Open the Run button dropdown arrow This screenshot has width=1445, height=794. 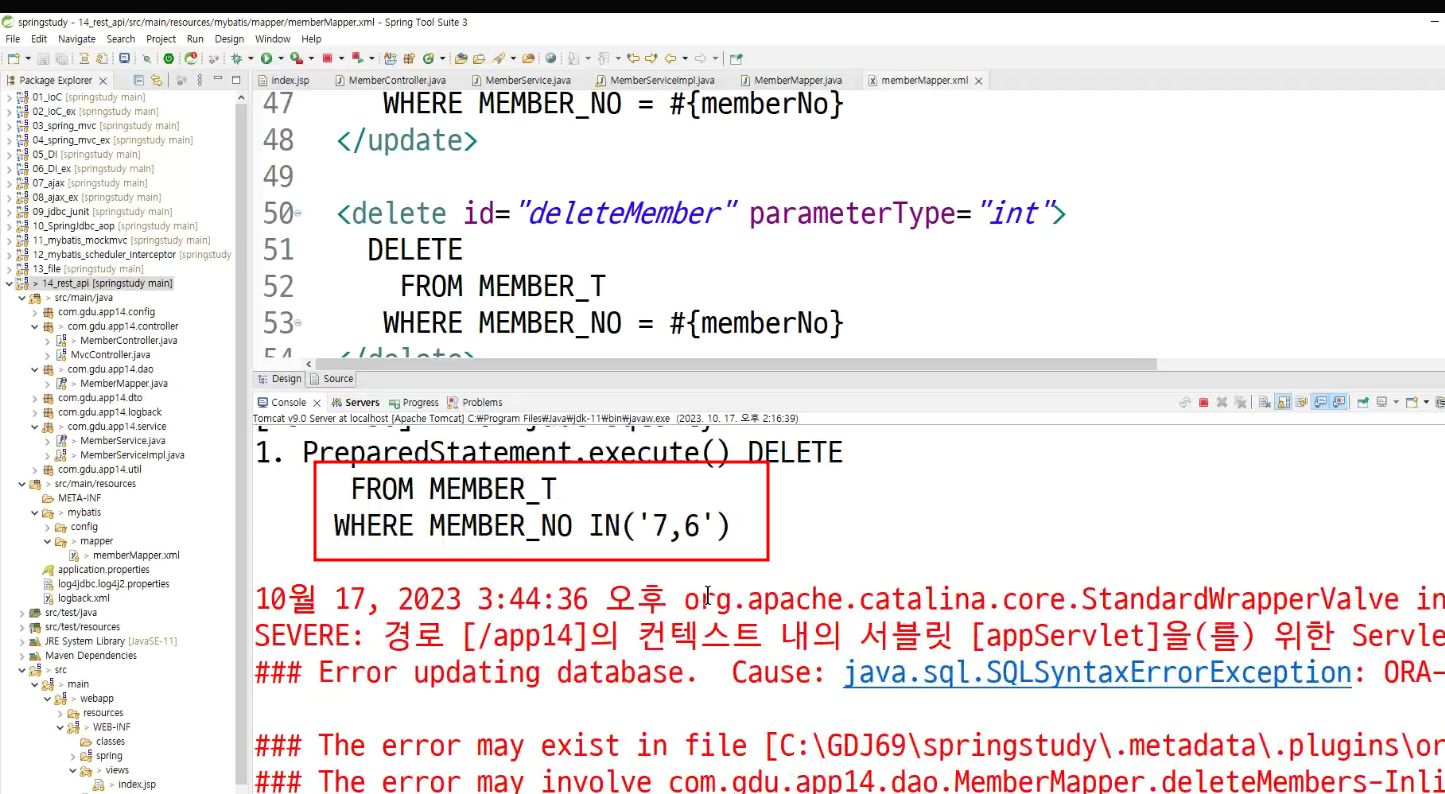pos(280,59)
